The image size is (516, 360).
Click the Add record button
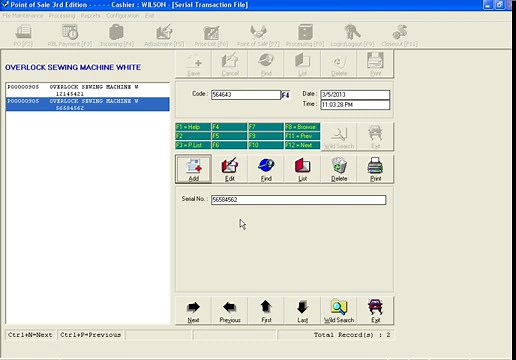pyautogui.click(x=193, y=169)
